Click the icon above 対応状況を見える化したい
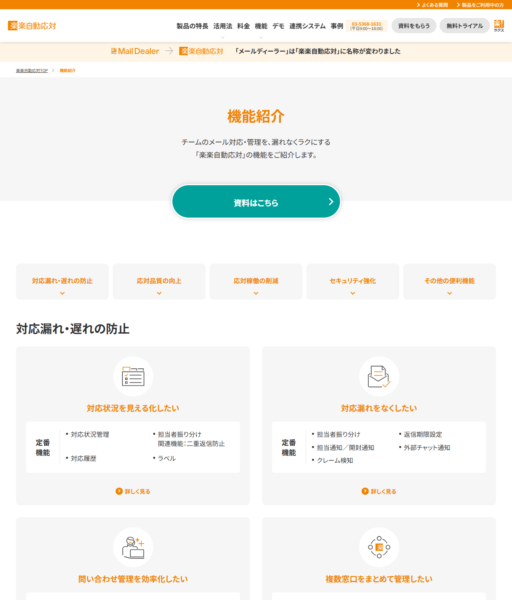The width and height of the screenshot is (512, 600). [x=133, y=376]
